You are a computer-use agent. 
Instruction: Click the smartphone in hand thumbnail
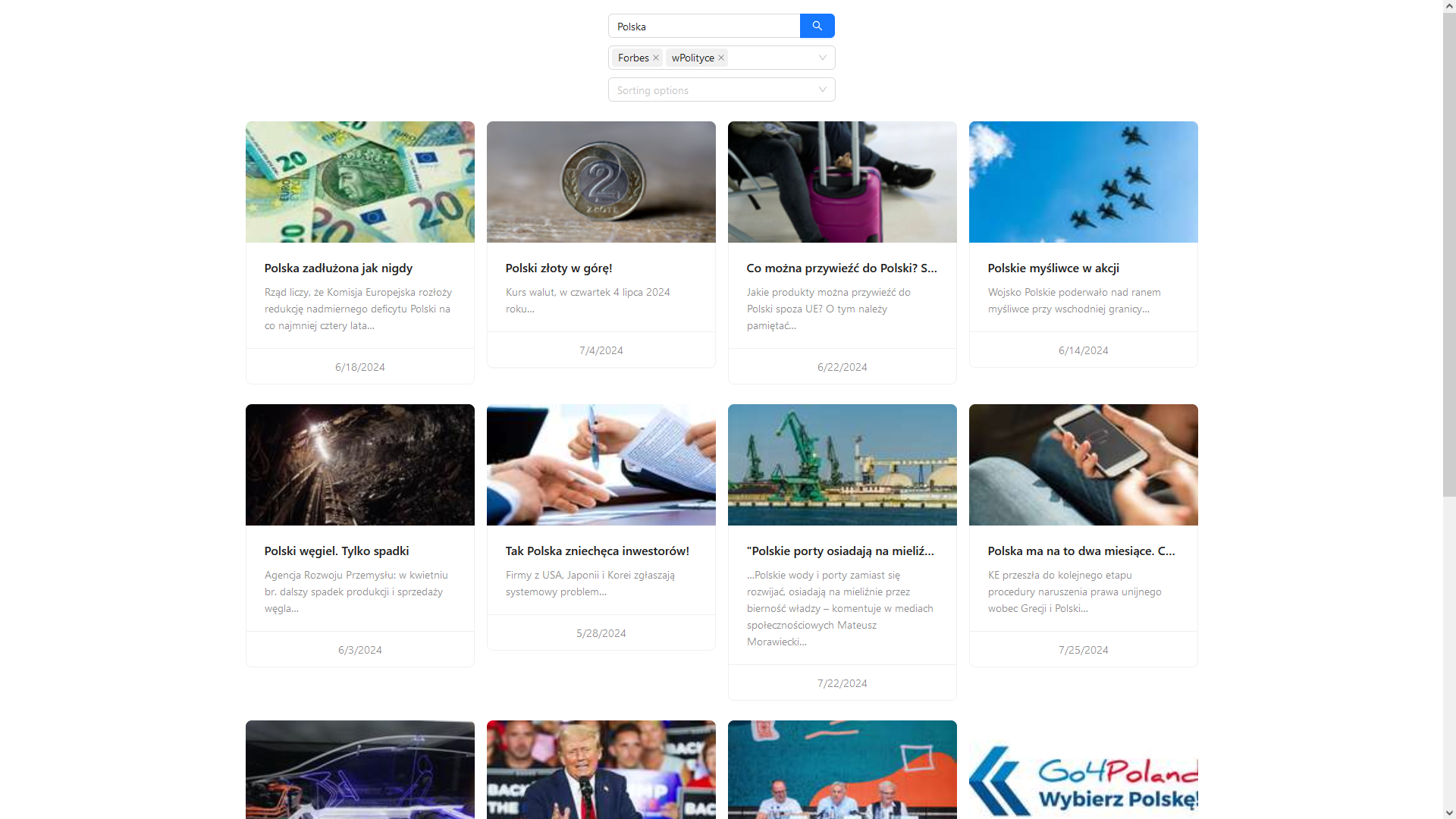point(1083,464)
